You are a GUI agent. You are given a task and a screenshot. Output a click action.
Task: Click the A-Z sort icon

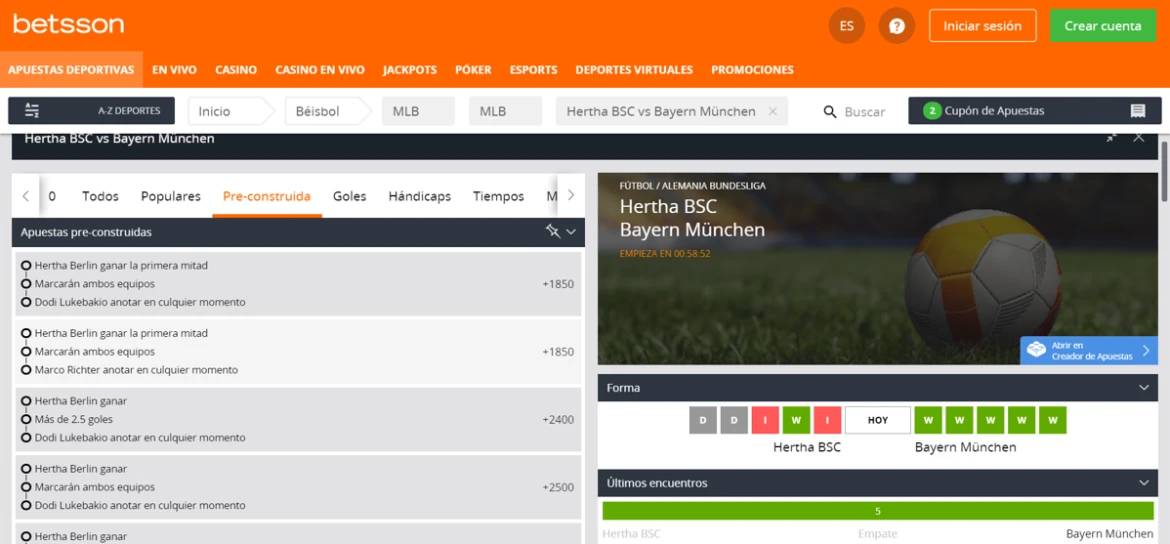[x=31, y=110]
